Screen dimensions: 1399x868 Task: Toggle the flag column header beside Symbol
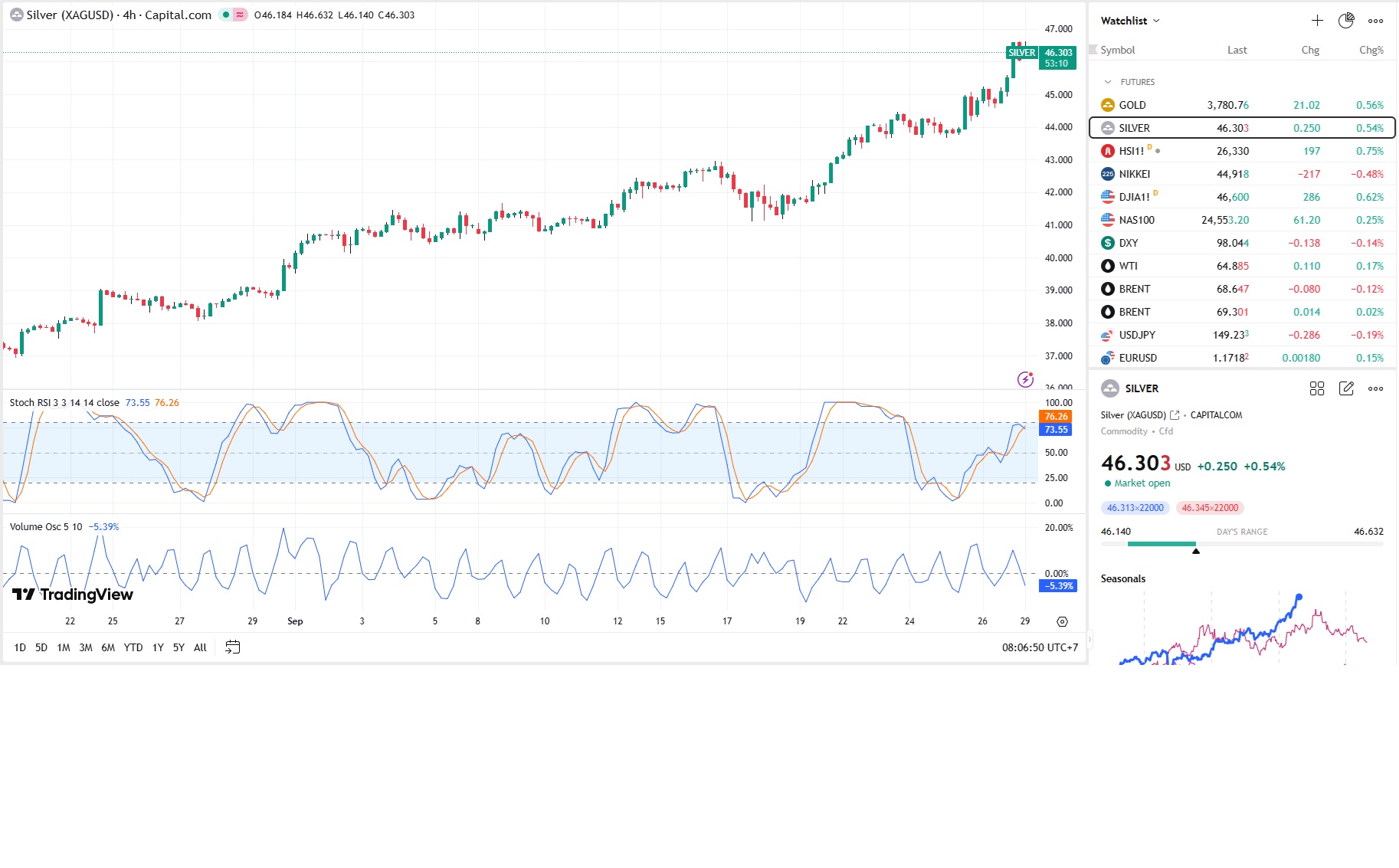click(1093, 50)
